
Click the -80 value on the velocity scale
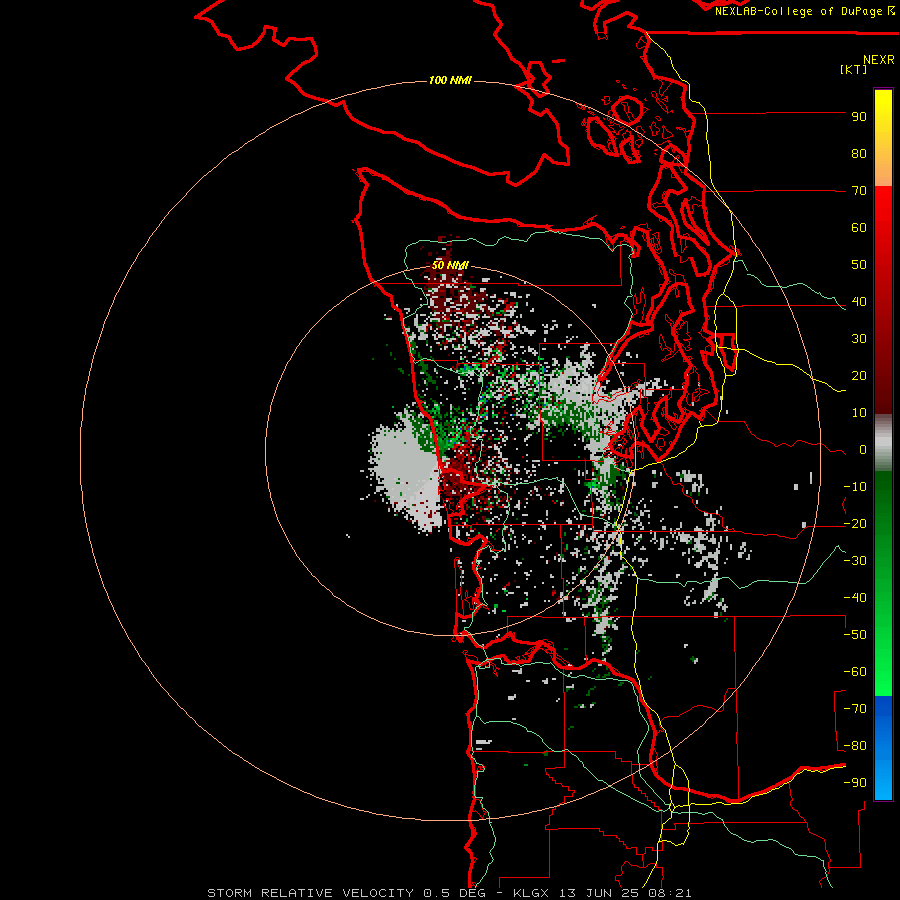(855, 746)
